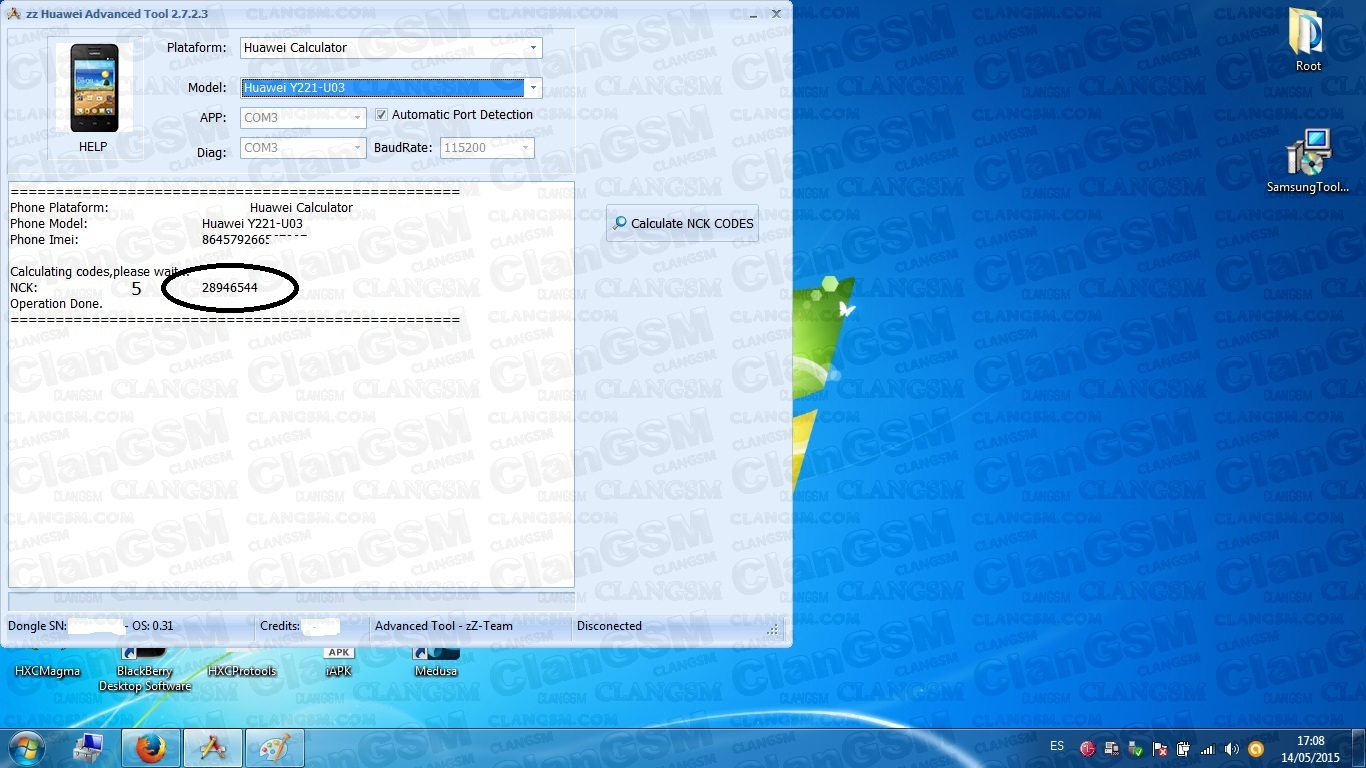Close the zz Huawei Advanced Tool window
Viewport: 1366px width, 768px height.
click(x=776, y=13)
